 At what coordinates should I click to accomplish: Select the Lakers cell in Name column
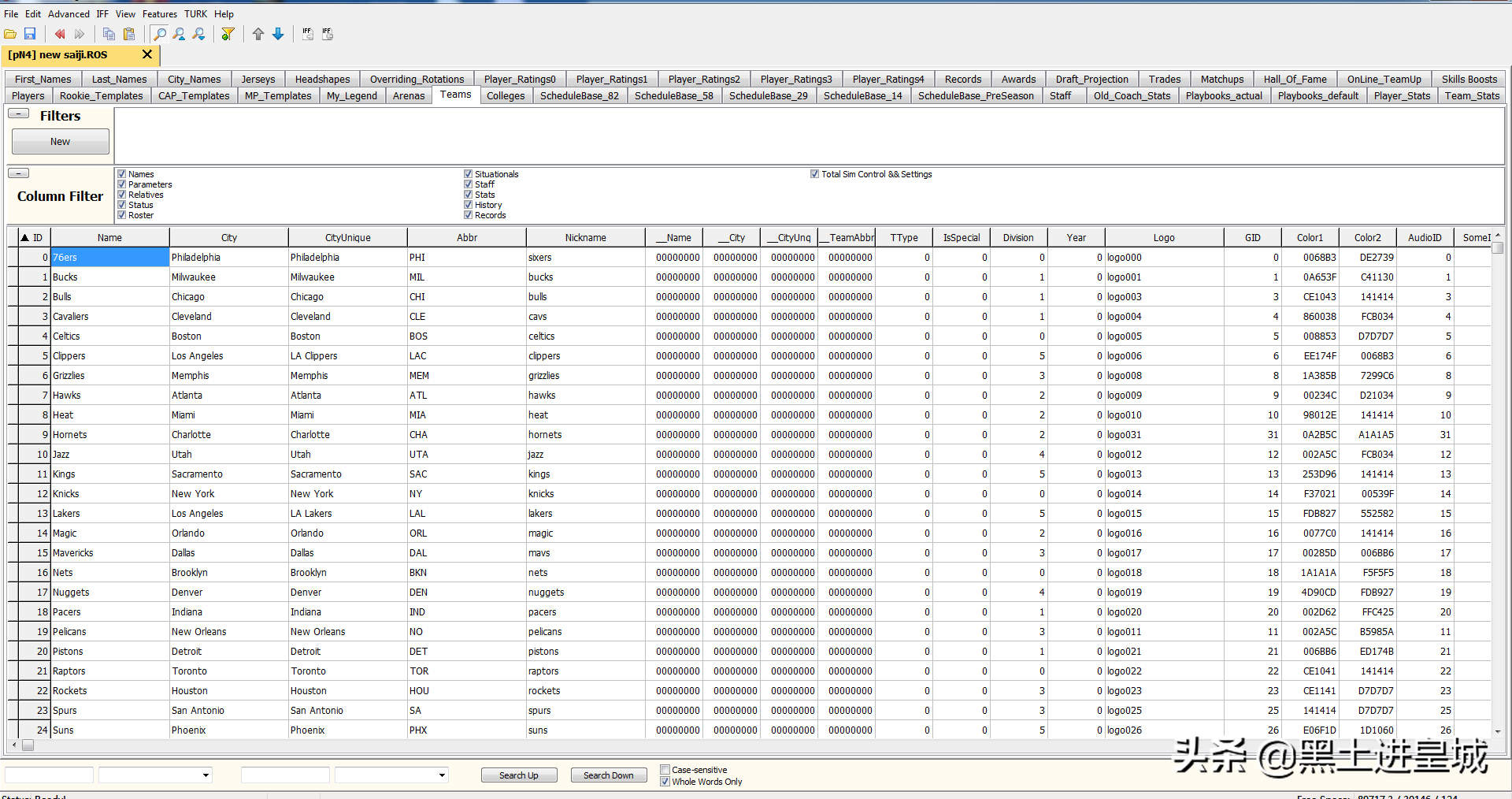[x=109, y=514]
